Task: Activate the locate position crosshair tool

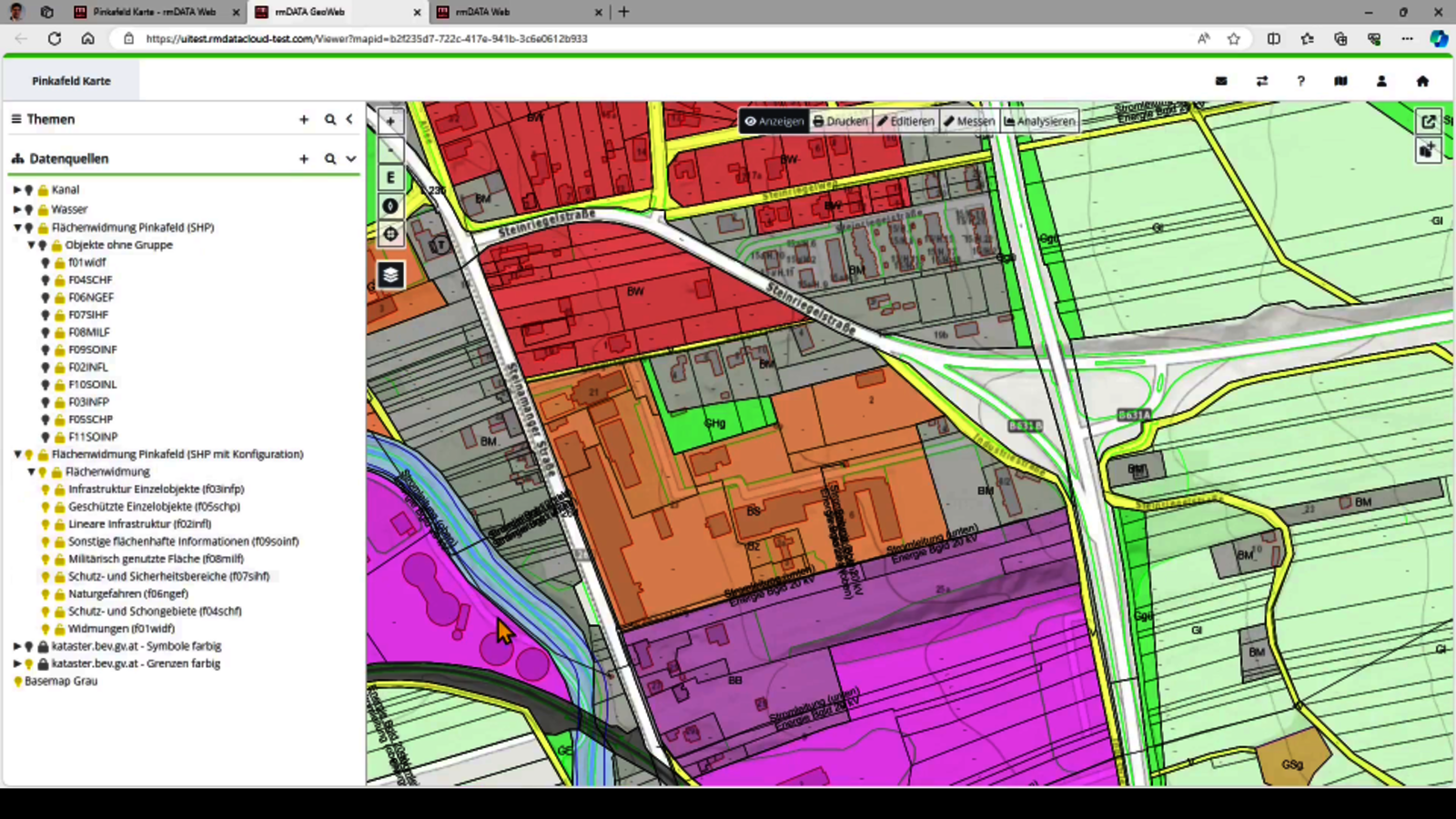Action: pos(390,234)
